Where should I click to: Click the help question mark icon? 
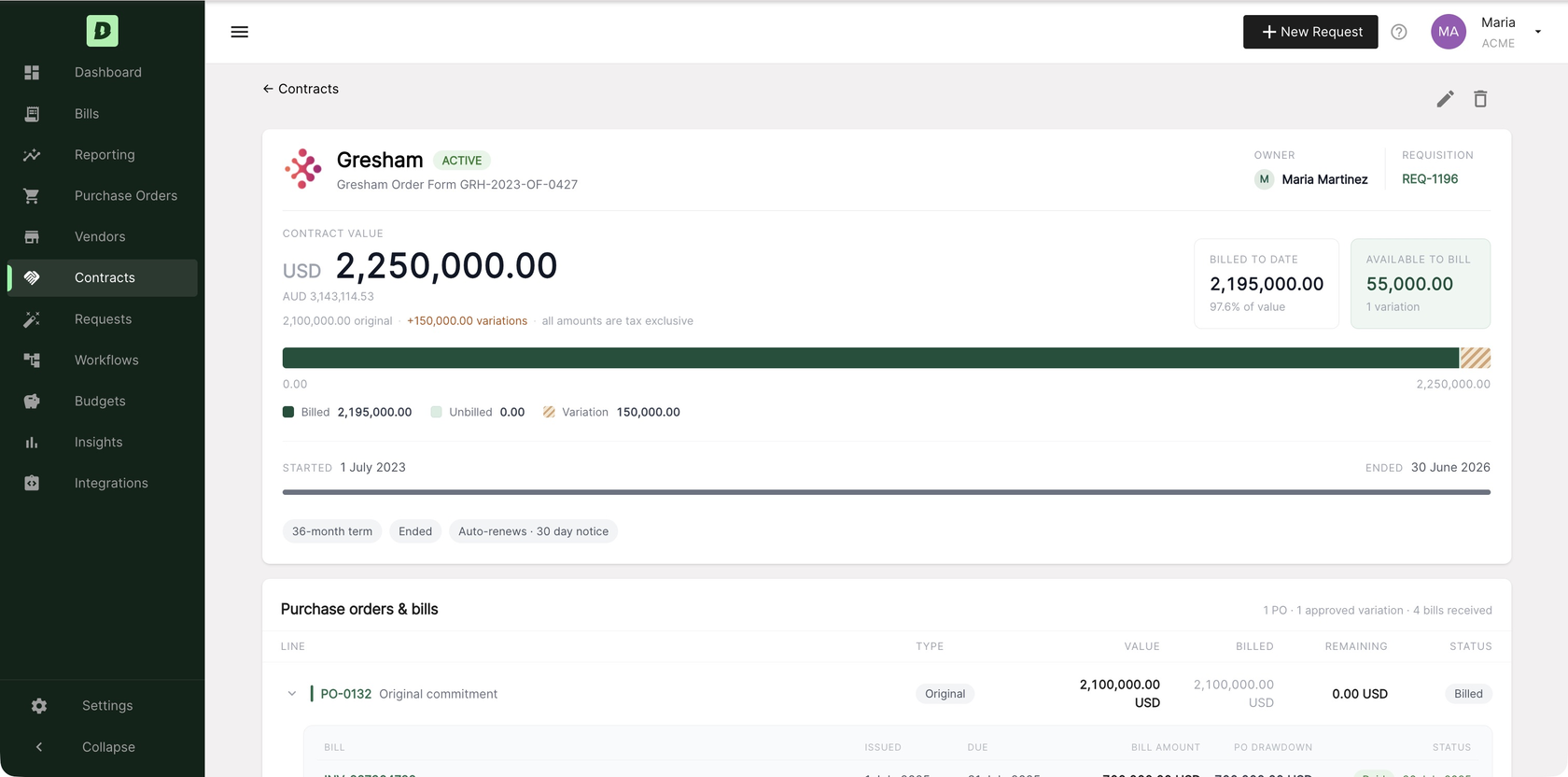(x=1399, y=32)
